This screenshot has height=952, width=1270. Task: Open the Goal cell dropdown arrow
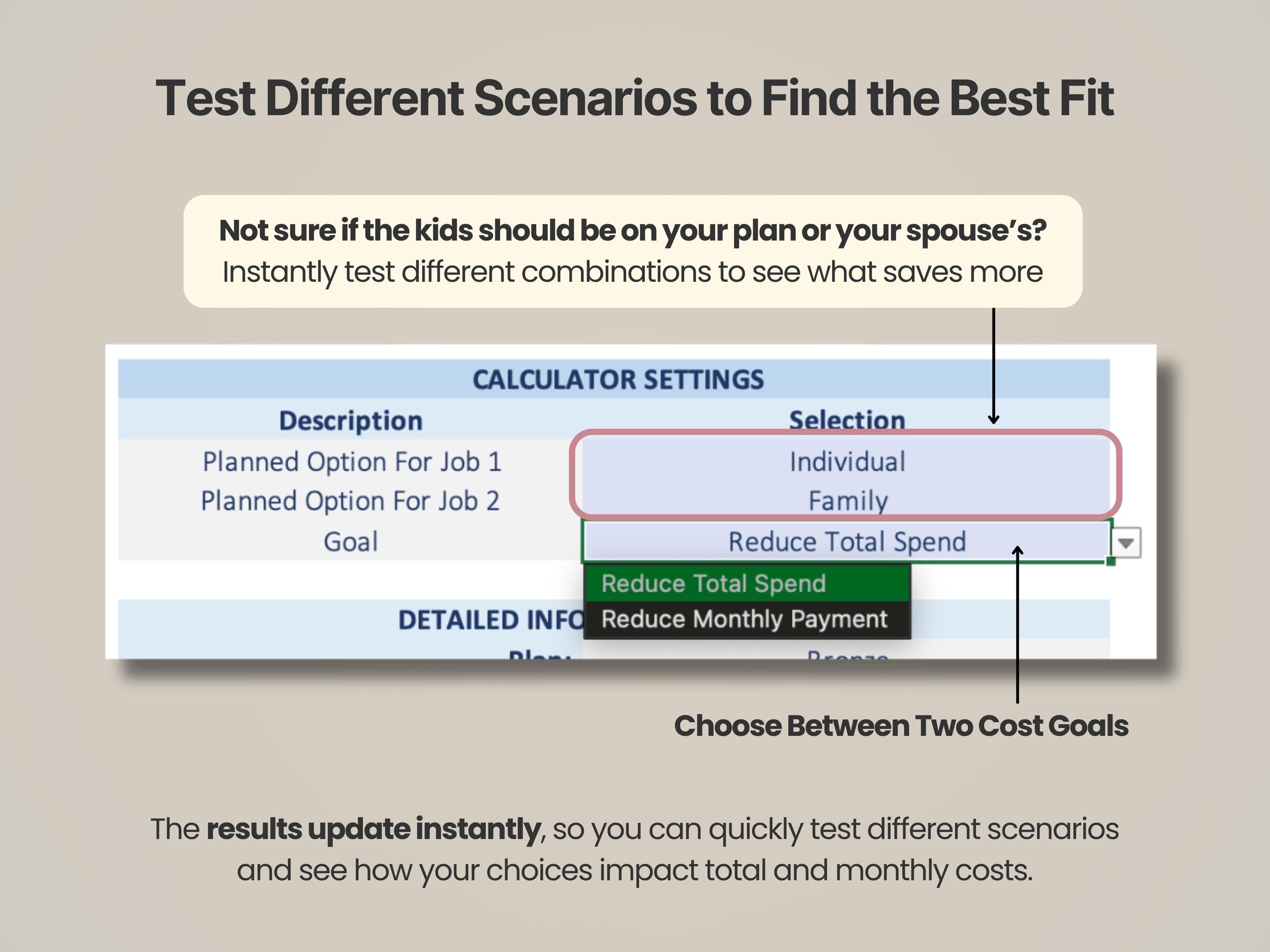pyautogui.click(x=1126, y=542)
